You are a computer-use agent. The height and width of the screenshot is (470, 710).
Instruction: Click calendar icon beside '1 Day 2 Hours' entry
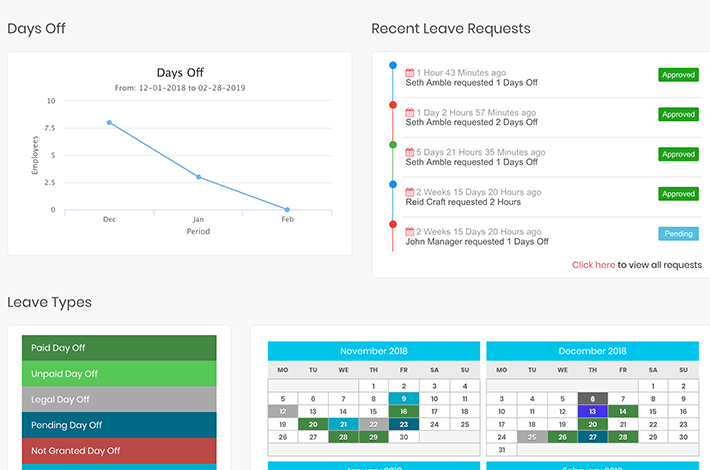pyautogui.click(x=410, y=113)
